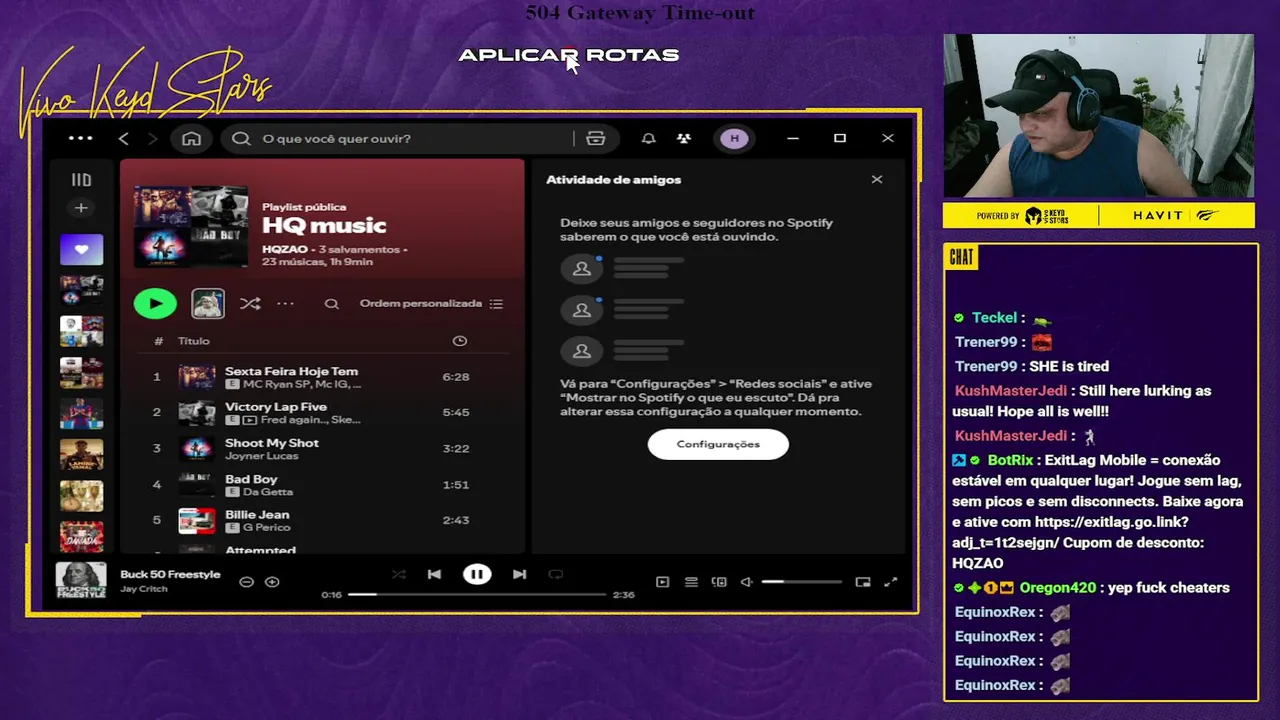This screenshot has width=1280, height=720.
Task: Mute the volume speaker icon
Action: 746,582
